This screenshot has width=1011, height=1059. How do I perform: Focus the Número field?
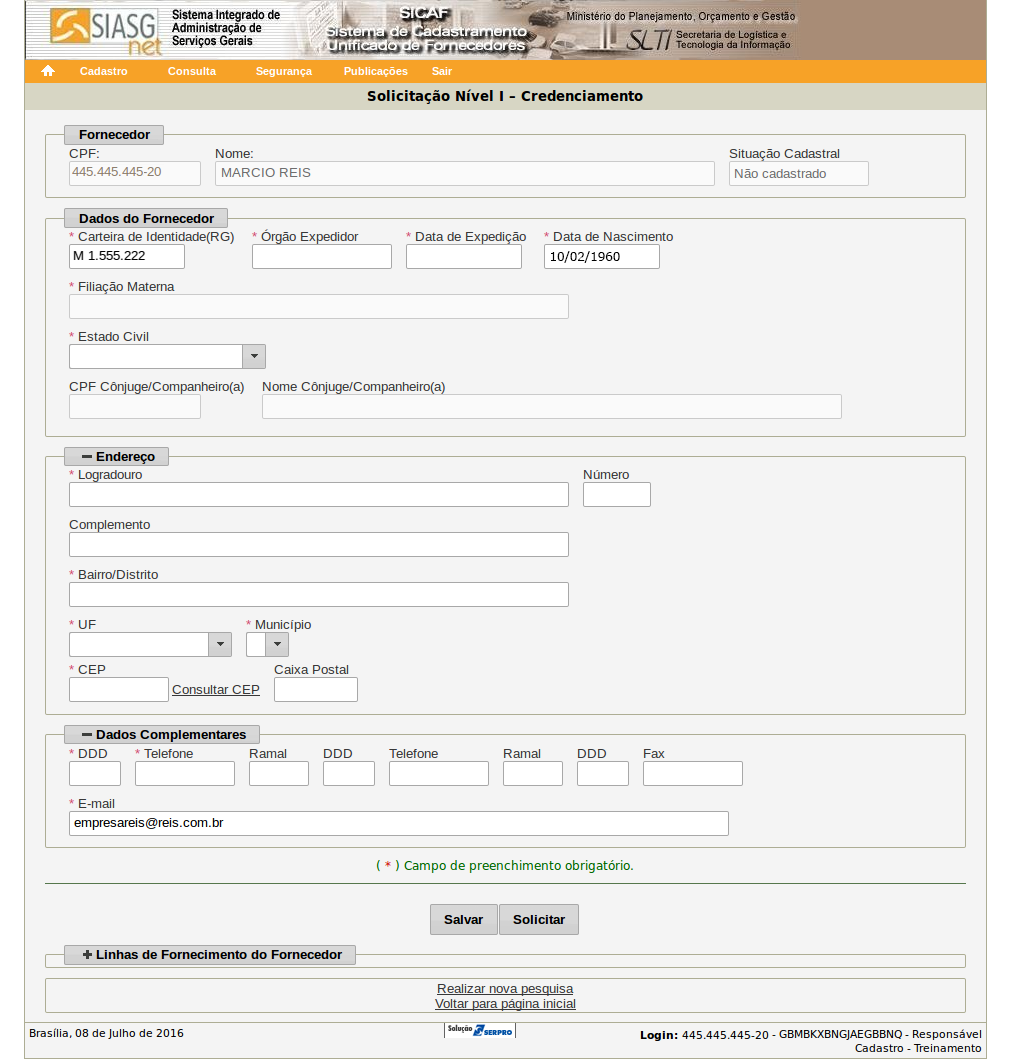pos(617,494)
